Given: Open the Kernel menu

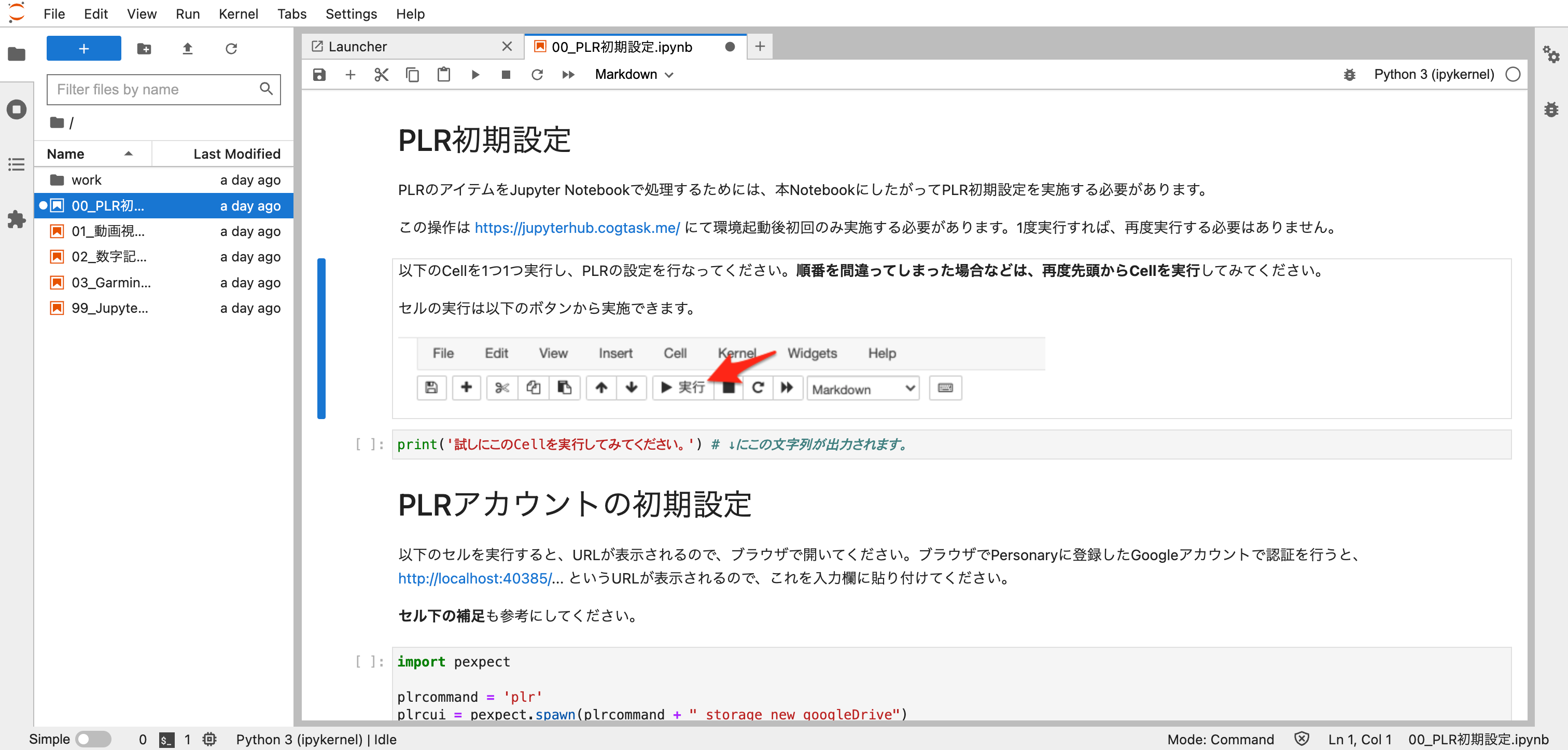Looking at the screenshot, I should [238, 13].
